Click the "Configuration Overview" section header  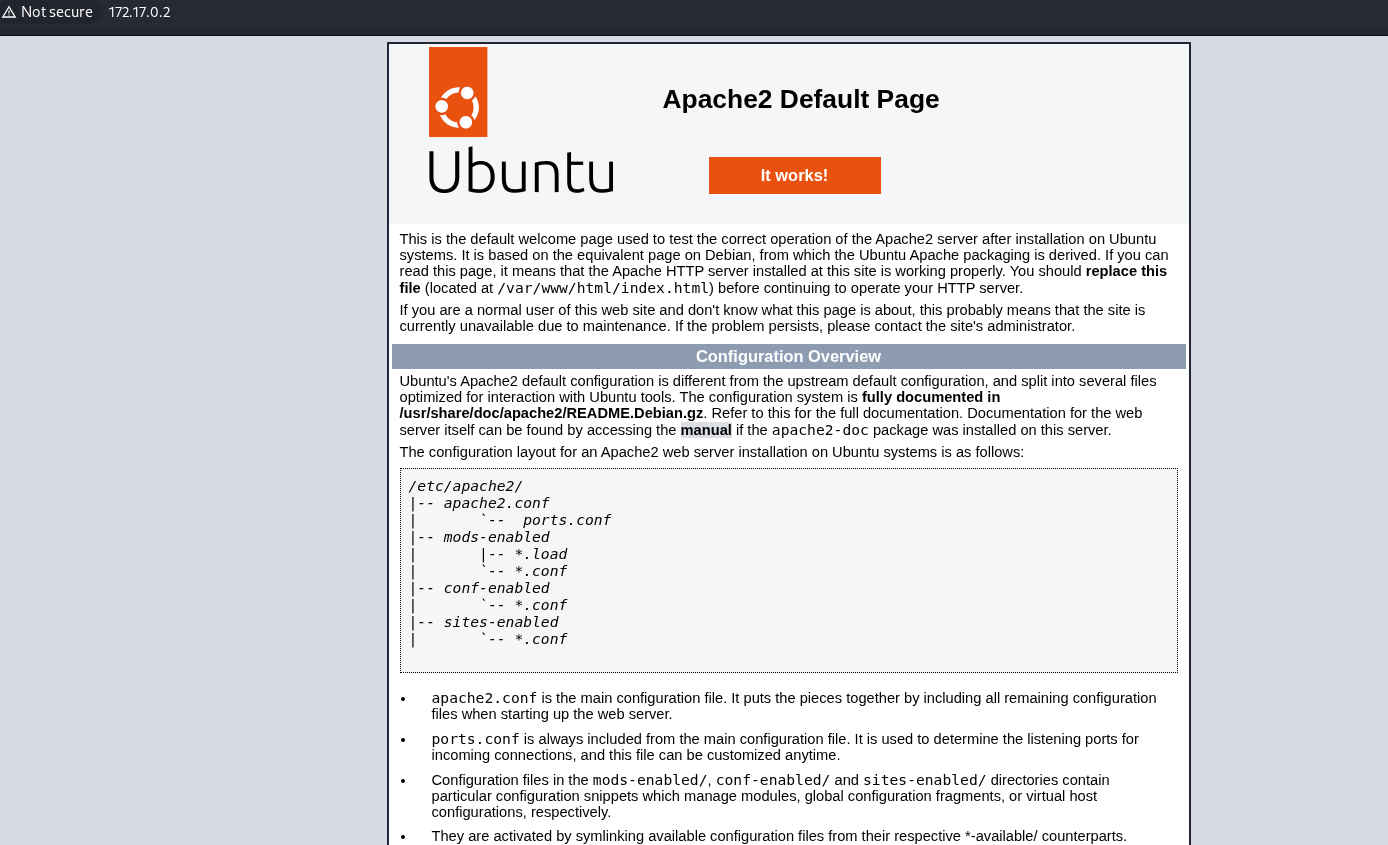coord(788,357)
